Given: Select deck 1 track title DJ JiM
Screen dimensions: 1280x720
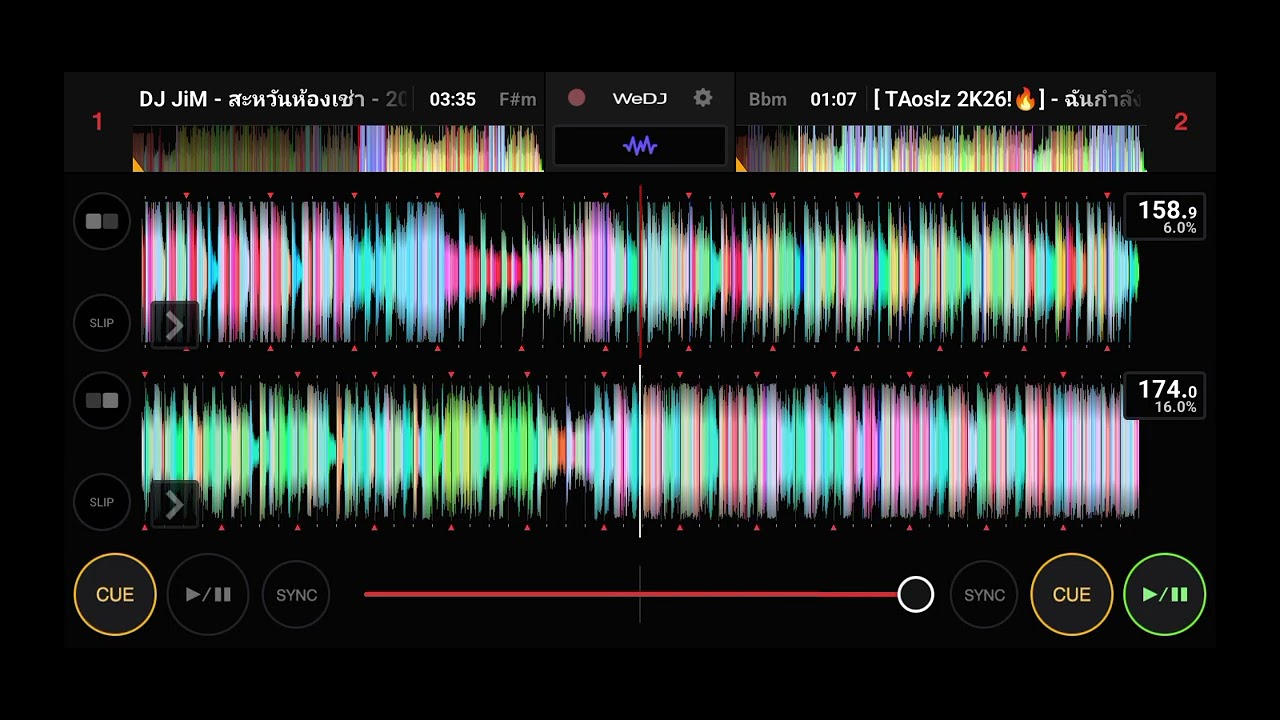Looking at the screenshot, I should [273, 99].
